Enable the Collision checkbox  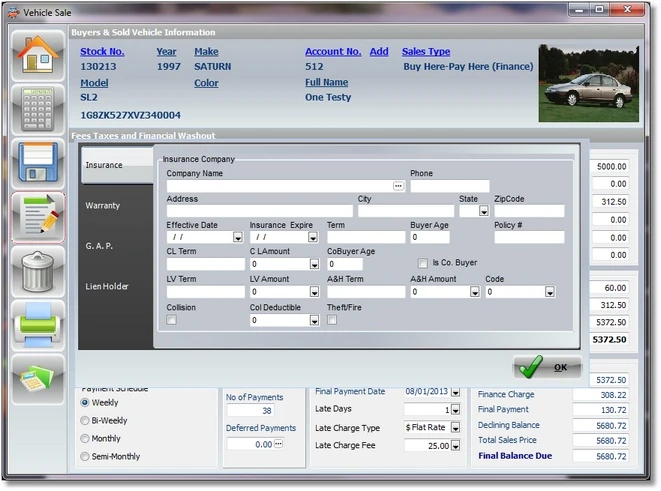point(172,320)
